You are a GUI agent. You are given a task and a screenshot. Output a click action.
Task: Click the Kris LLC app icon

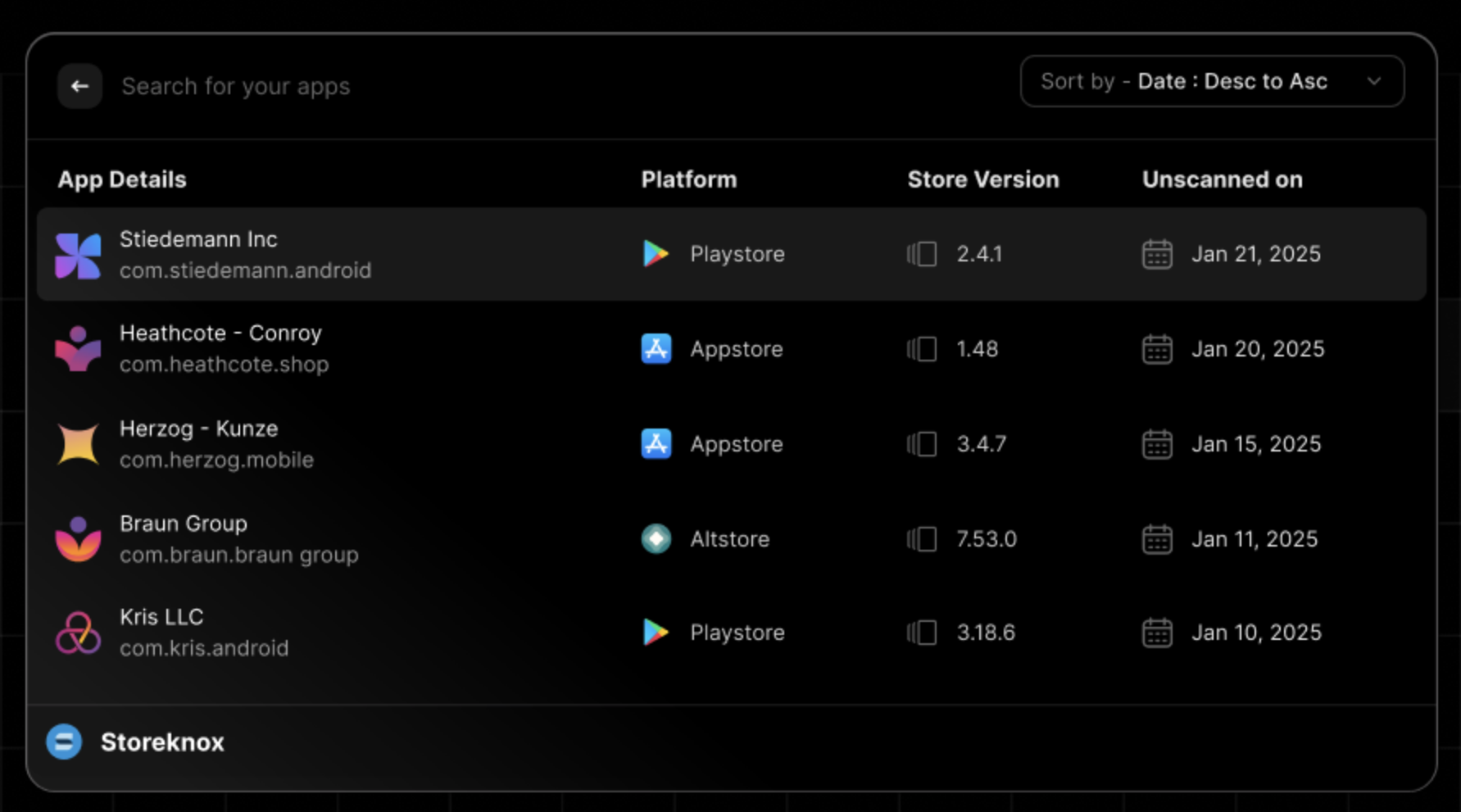(x=78, y=633)
